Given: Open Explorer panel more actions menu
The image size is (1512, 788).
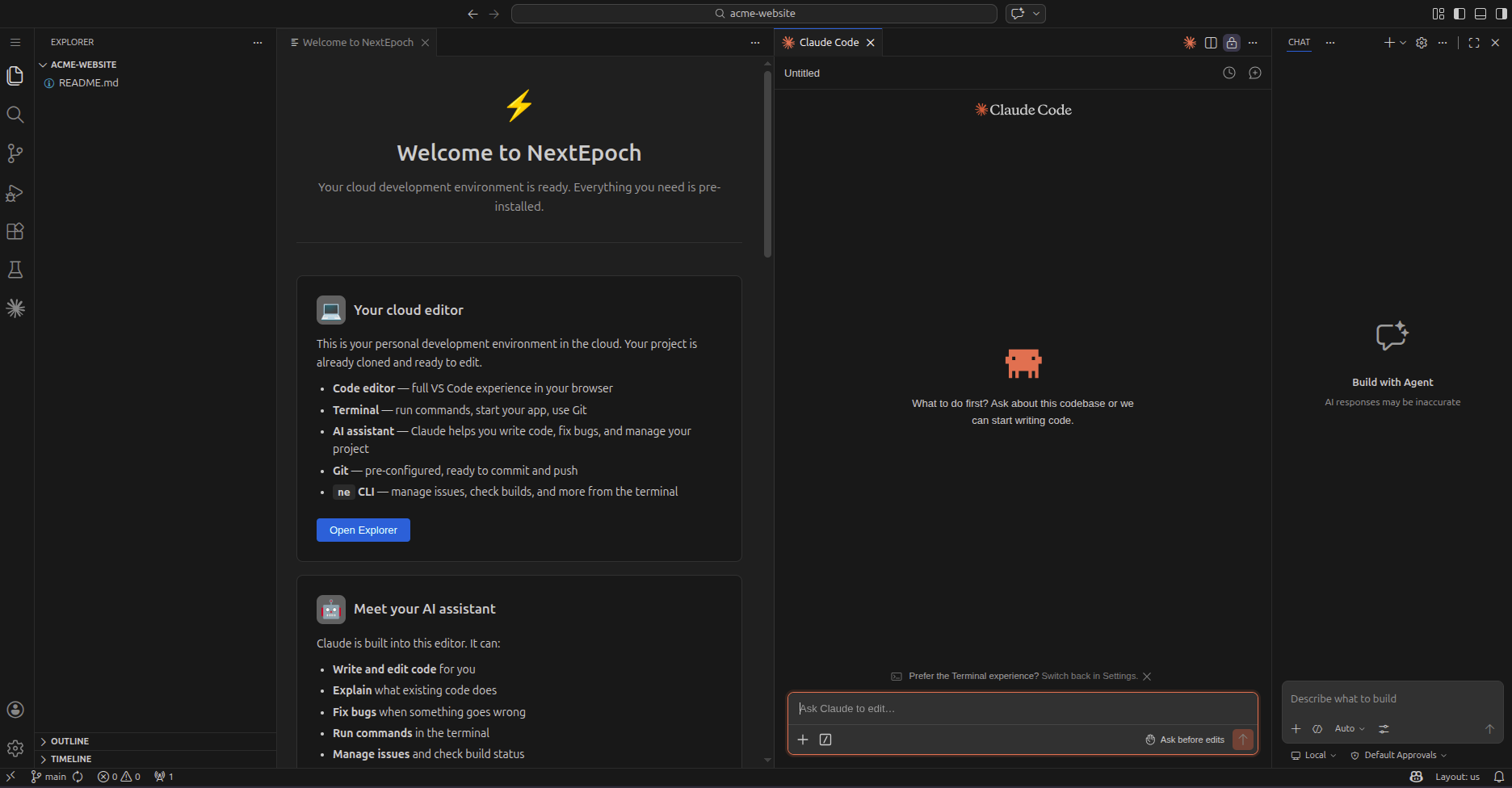Looking at the screenshot, I should (x=258, y=43).
